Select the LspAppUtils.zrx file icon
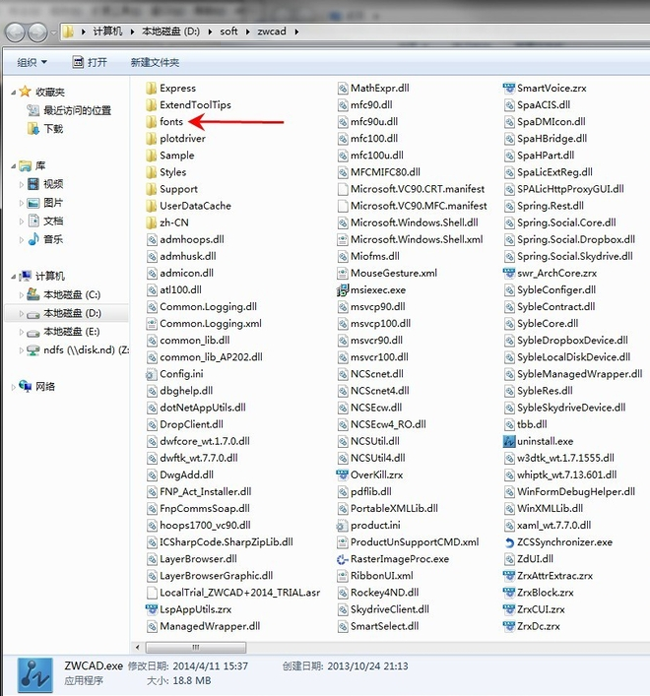 152,609
